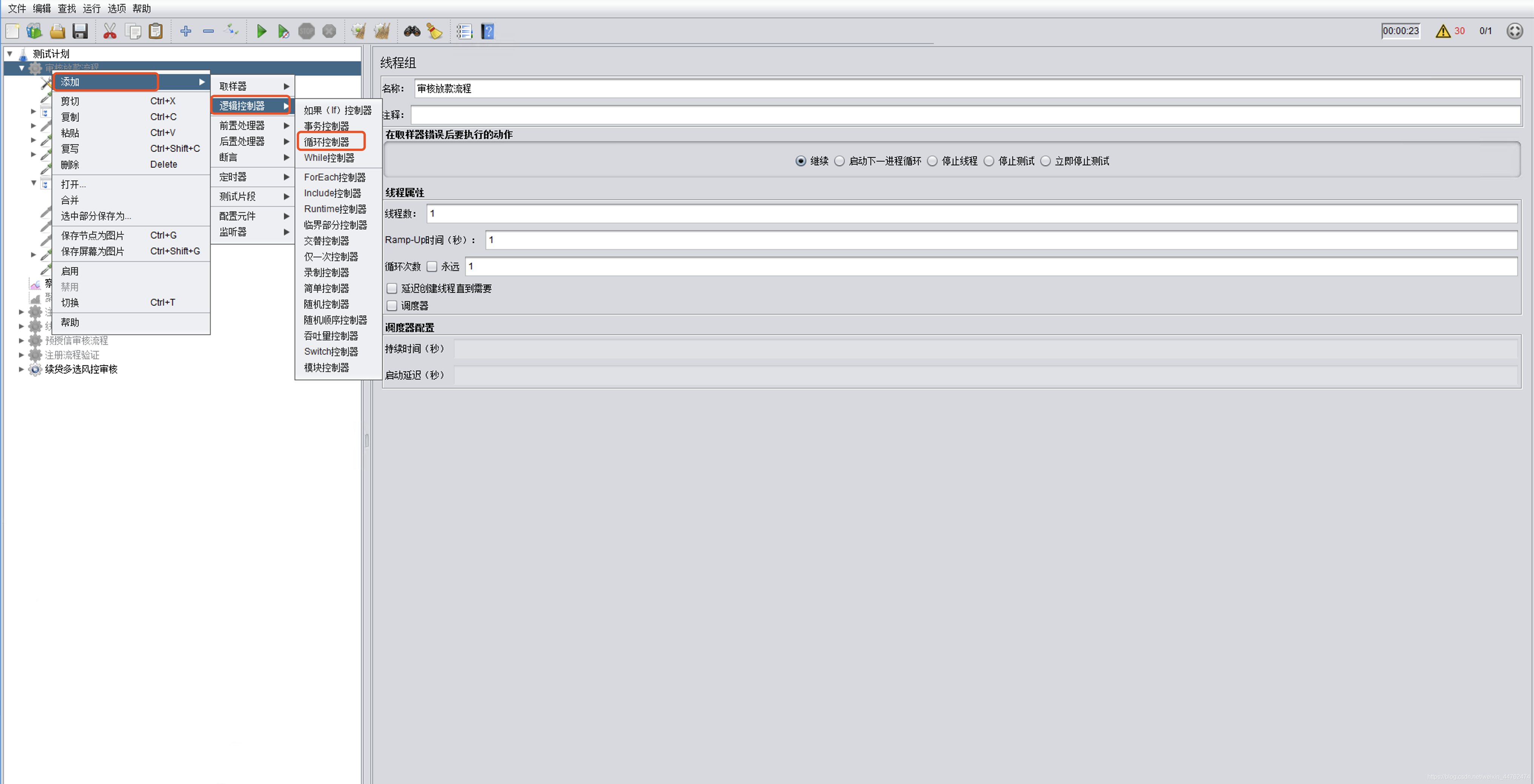Expand the 预授信审核流程 node
Screen dimensions: 1534x784
pyautogui.click(x=21, y=341)
